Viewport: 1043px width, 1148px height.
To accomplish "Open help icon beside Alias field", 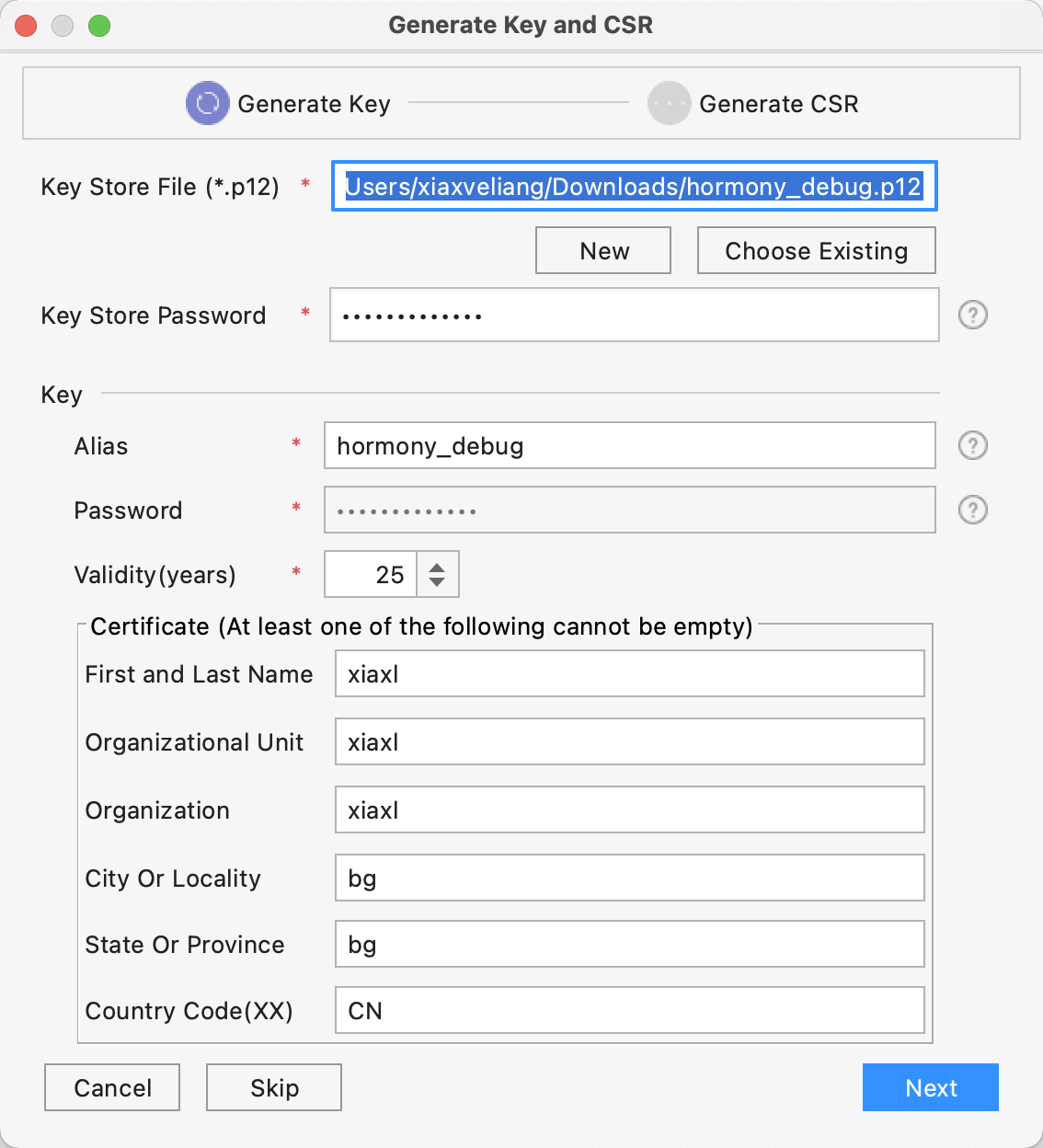I will click(x=973, y=445).
